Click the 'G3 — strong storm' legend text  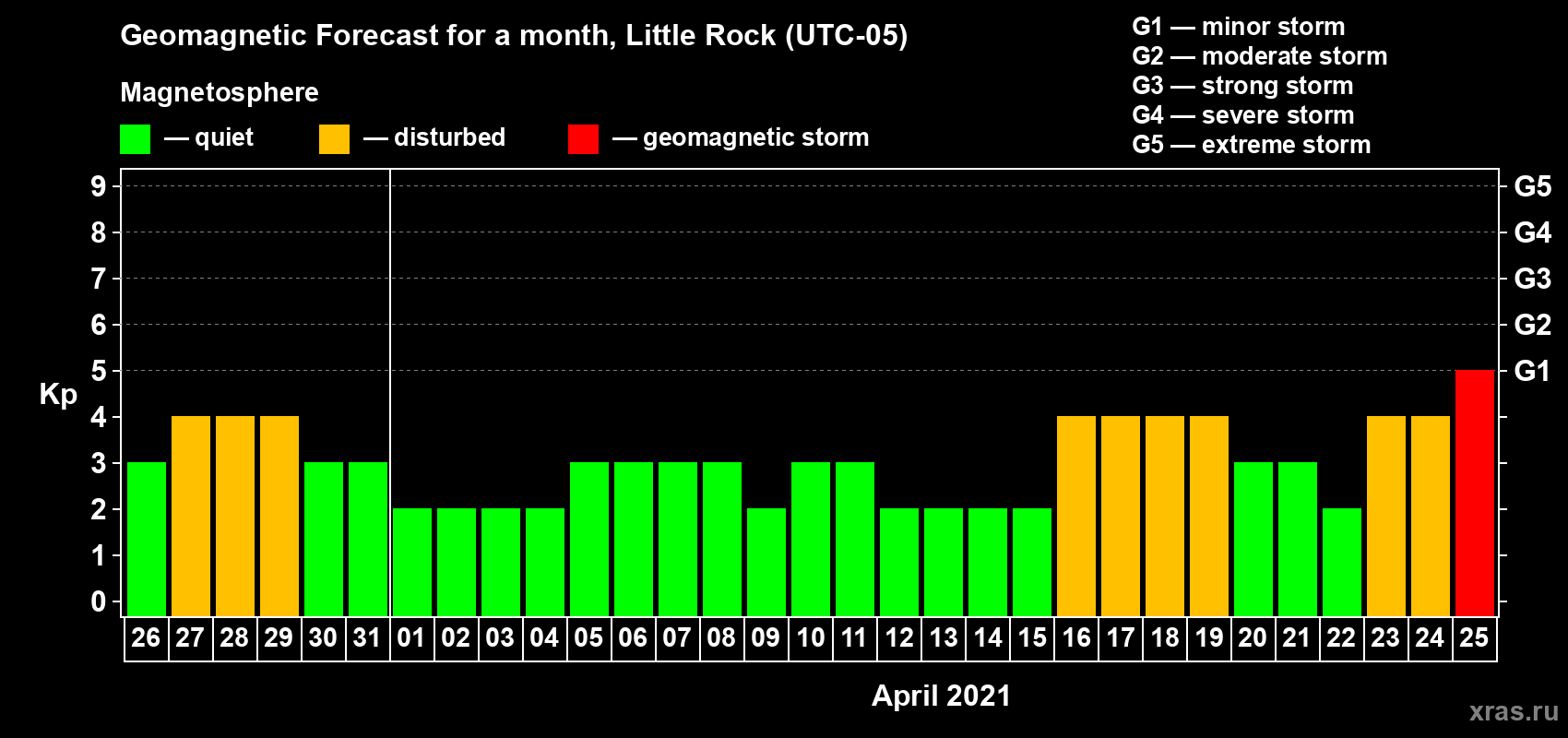1242,86
